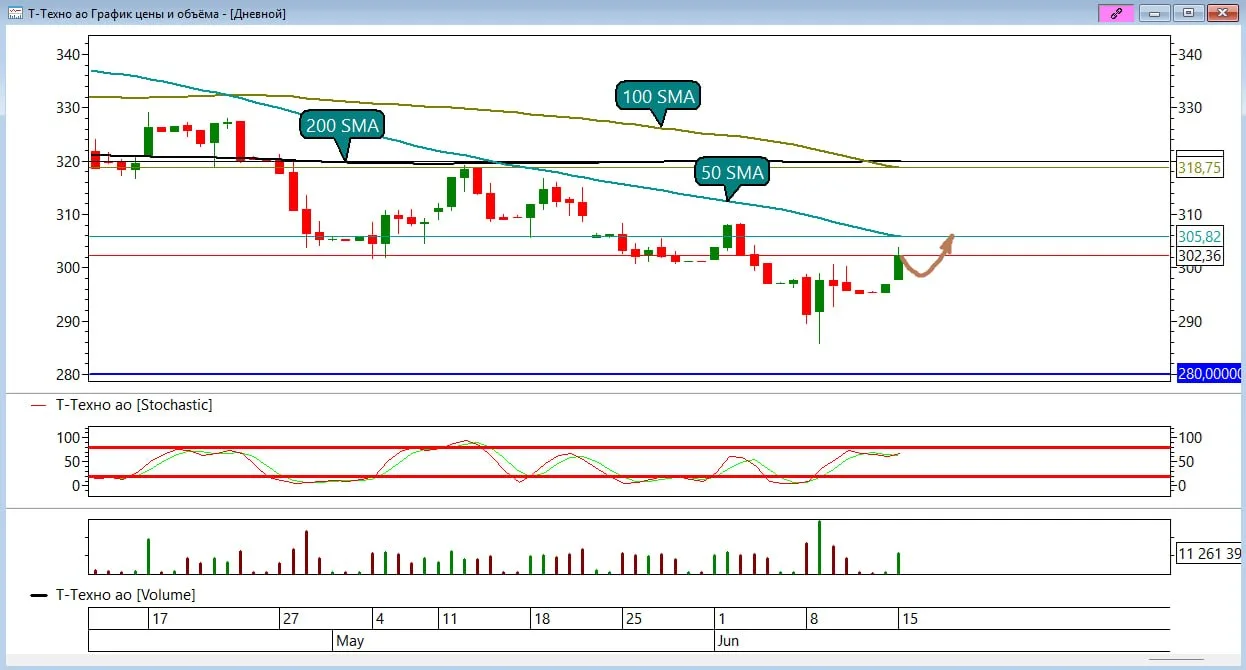Click date label 18 on time axis
The height and width of the screenshot is (670, 1246).
[x=542, y=619]
